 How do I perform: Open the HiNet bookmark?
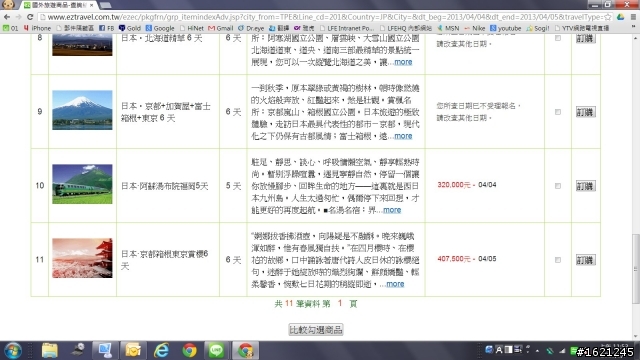[191, 28]
